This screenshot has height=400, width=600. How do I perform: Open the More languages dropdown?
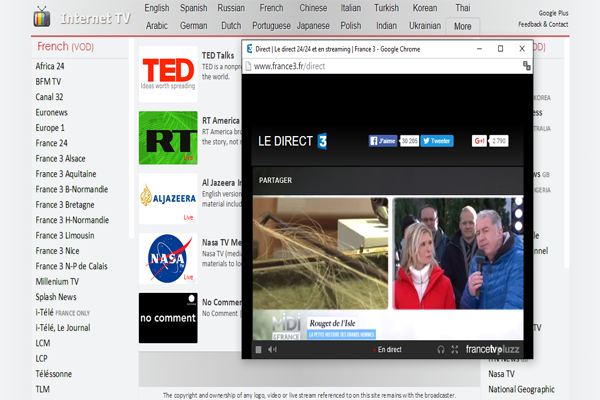462,26
